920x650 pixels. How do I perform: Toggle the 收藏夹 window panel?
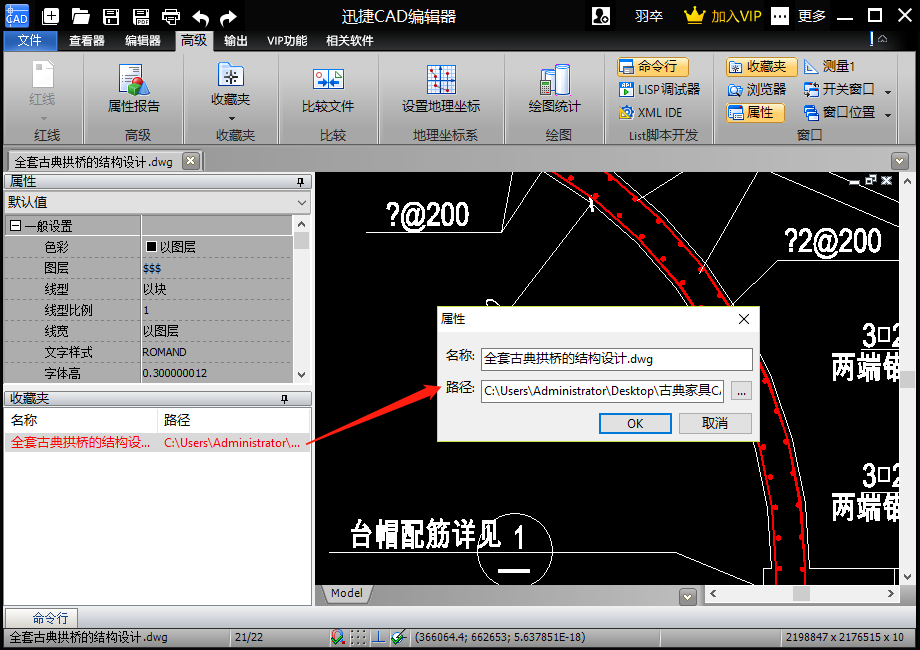click(762, 66)
